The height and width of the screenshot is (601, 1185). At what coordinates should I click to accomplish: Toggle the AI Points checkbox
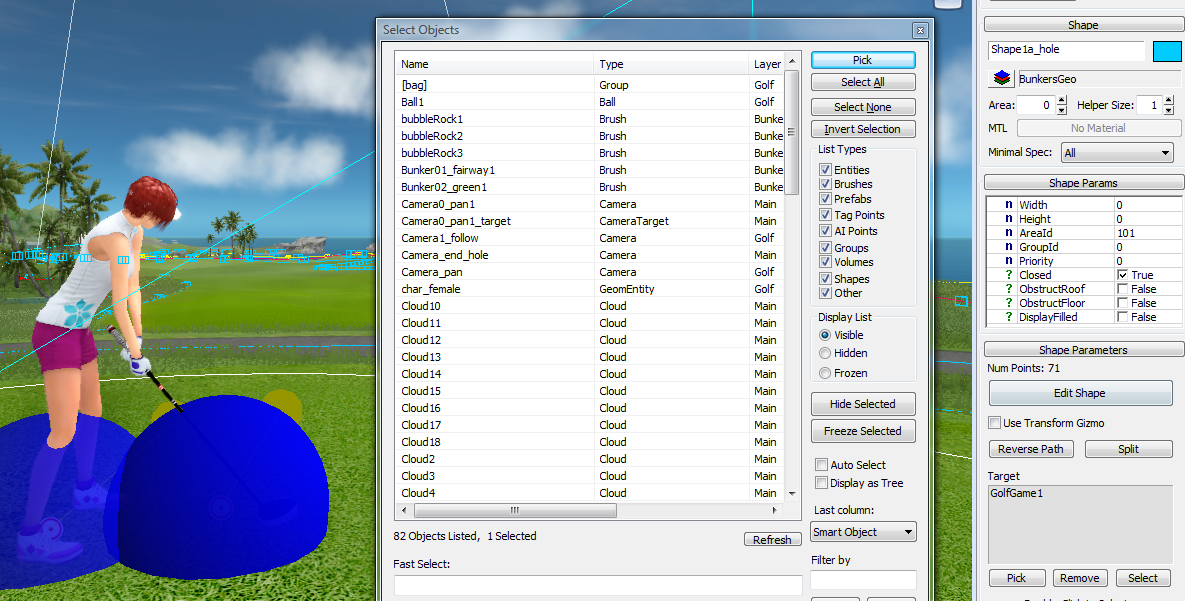[825, 231]
